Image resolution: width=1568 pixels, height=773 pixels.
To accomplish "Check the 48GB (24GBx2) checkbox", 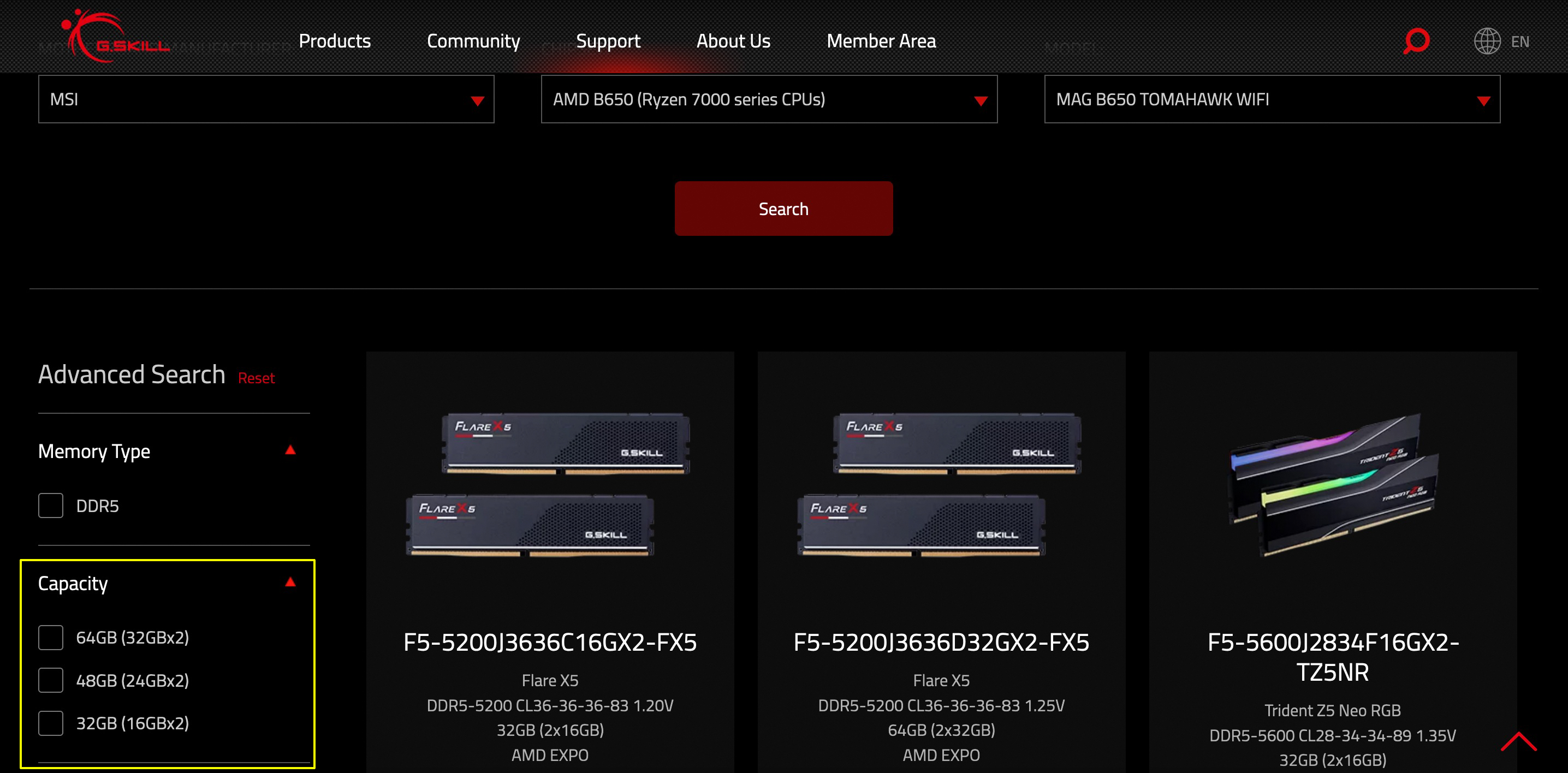I will (x=51, y=680).
